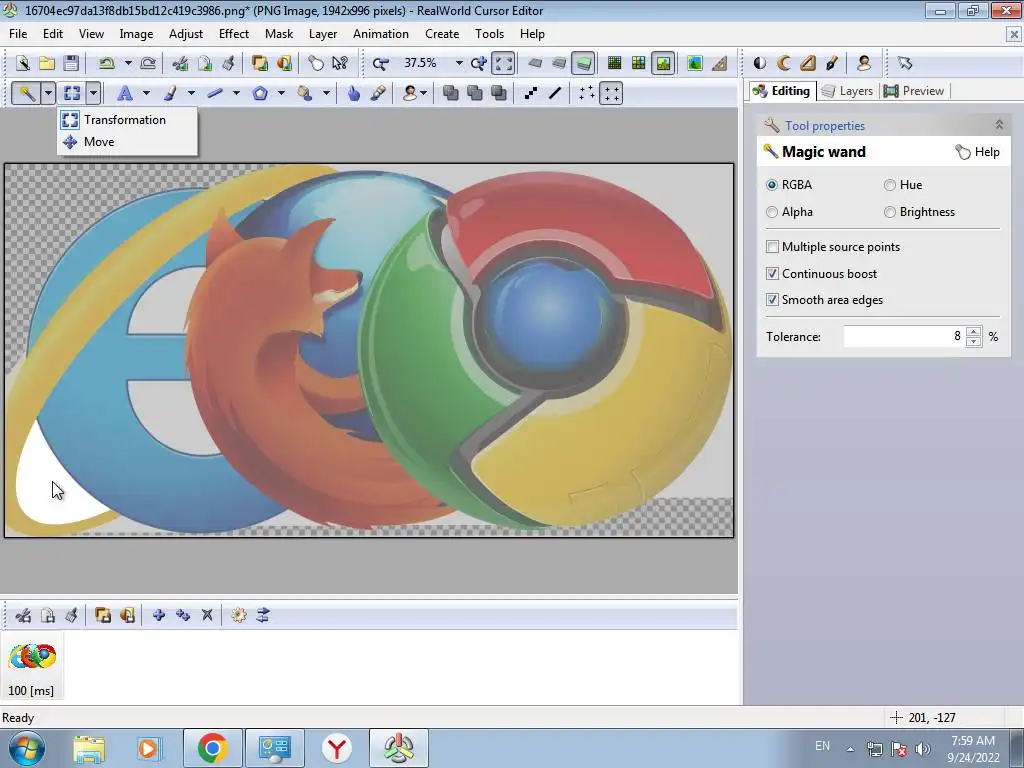1024x768 pixels.
Task: Open the Mask menu
Action: [279, 34]
